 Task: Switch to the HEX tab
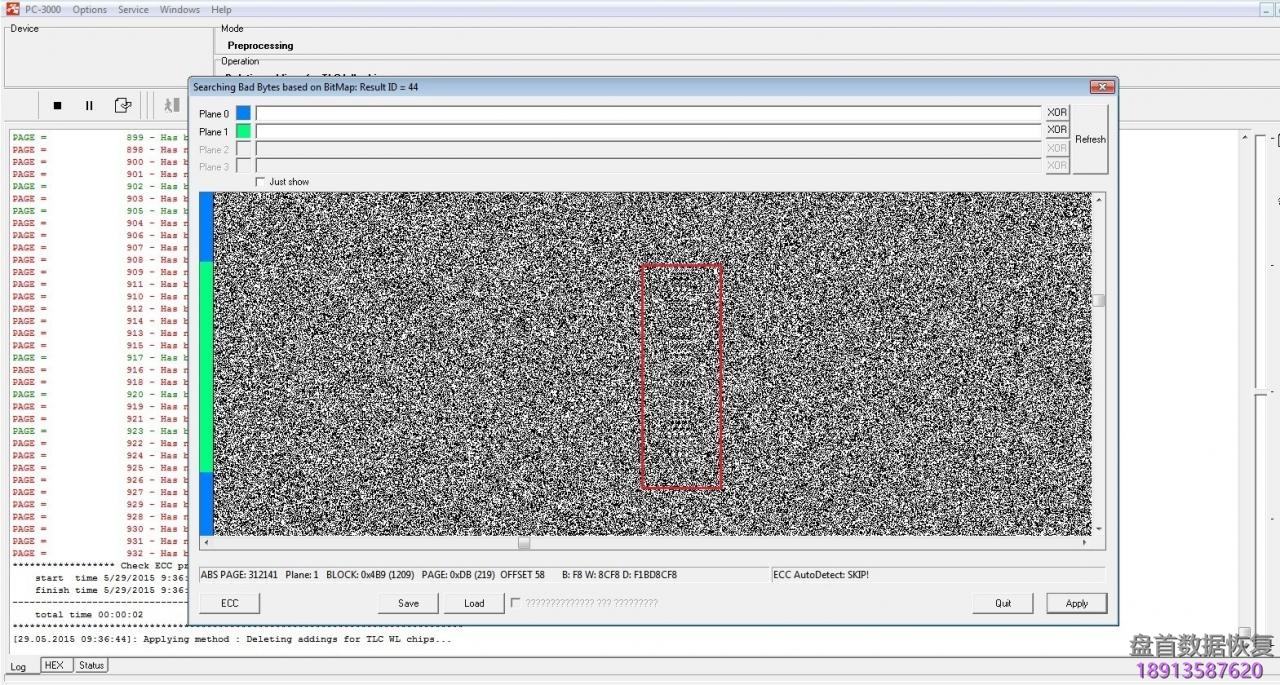click(54, 666)
